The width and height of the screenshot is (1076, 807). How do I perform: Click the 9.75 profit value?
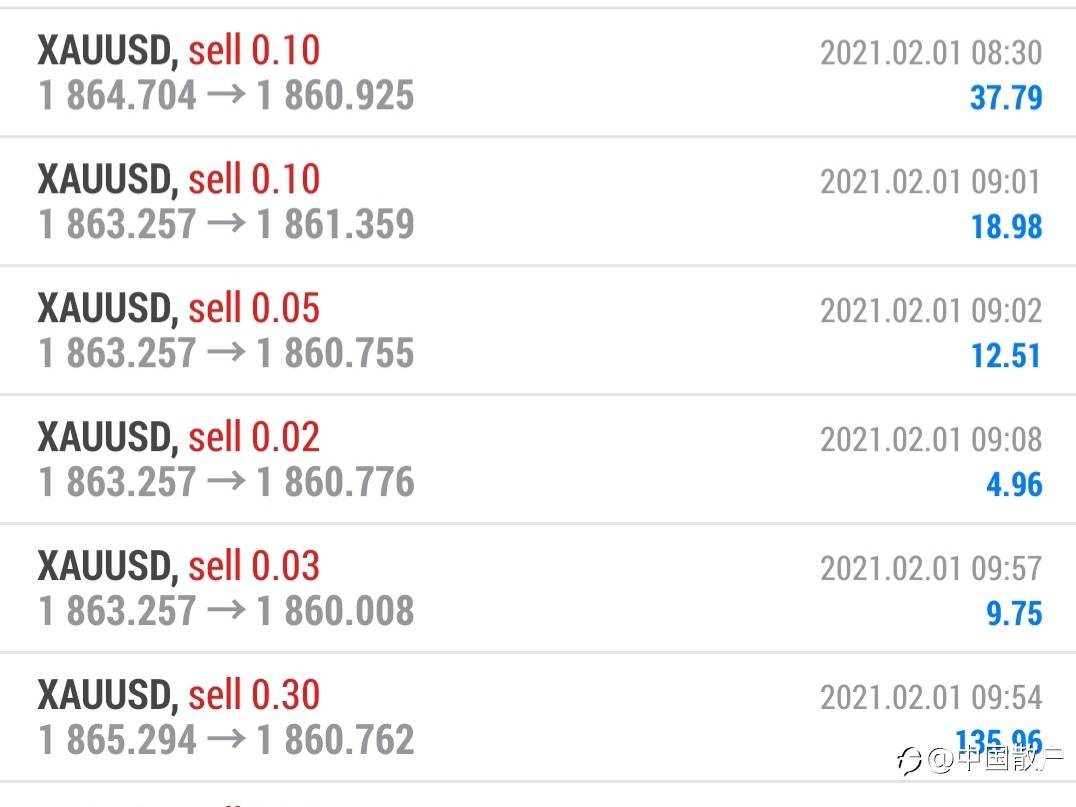tap(1014, 613)
